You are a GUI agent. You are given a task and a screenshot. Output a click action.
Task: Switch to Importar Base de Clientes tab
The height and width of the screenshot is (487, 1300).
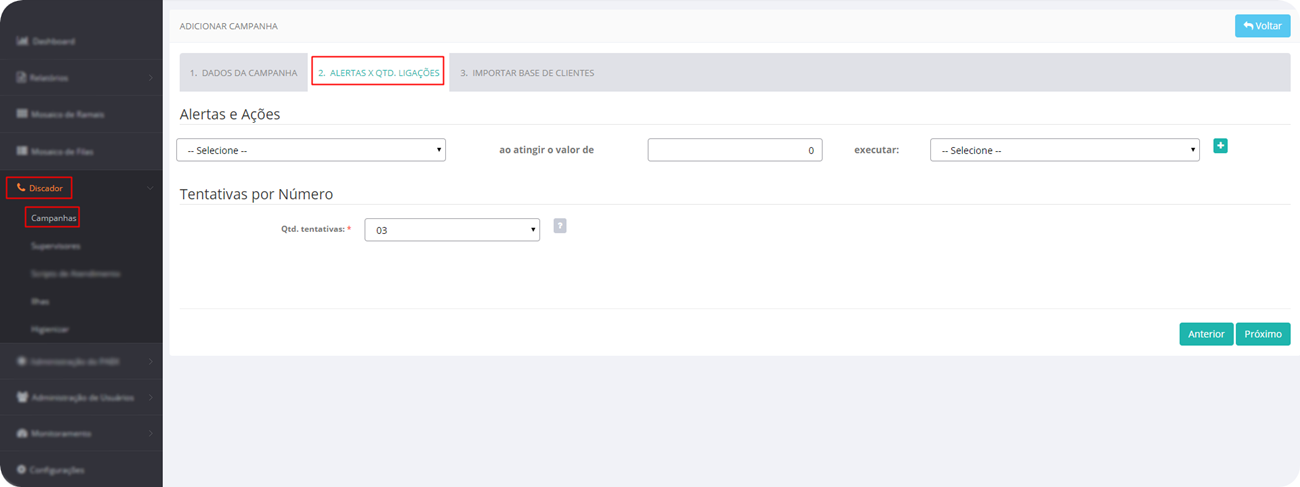527,73
